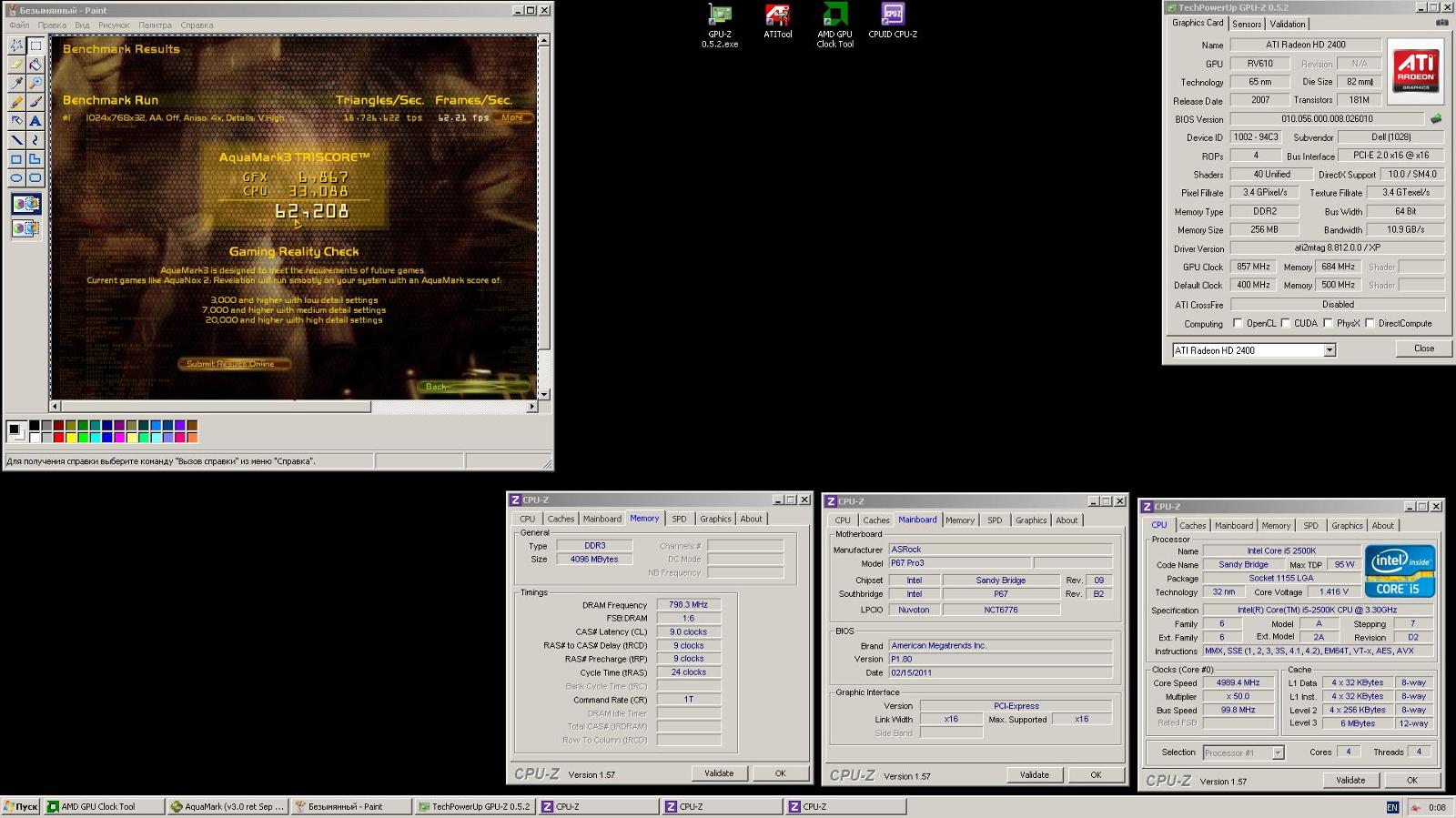Select the free-form select tool in Paint
The height and width of the screenshot is (818, 1456).
click(16, 45)
